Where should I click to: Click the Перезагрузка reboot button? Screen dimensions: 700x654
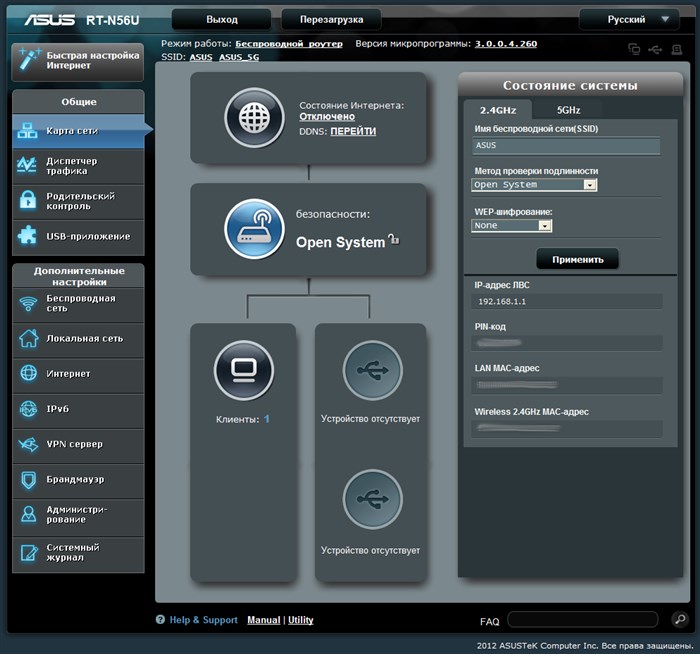331,20
